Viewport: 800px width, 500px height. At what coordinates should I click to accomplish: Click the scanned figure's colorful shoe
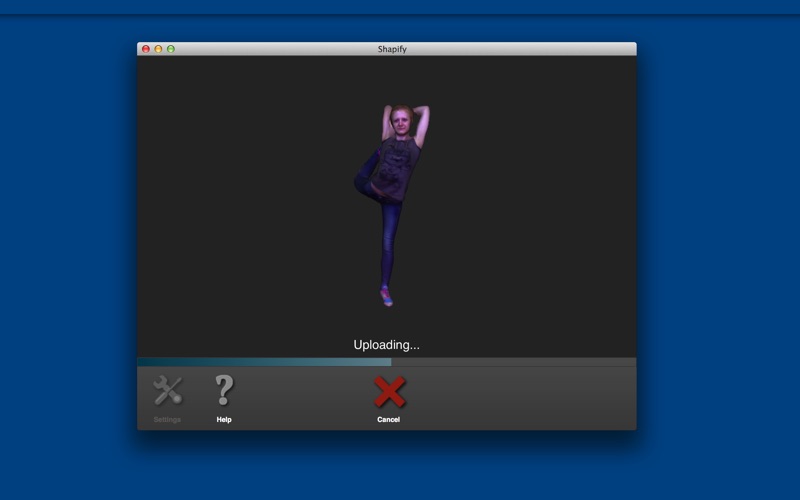point(386,296)
